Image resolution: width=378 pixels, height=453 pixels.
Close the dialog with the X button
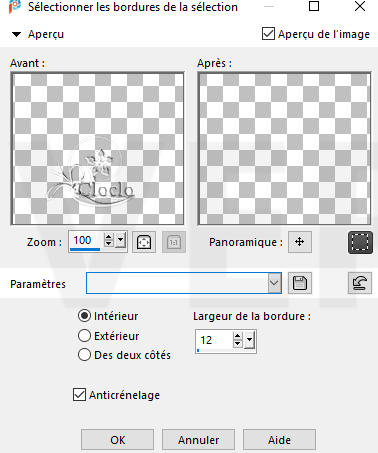(x=360, y=6)
